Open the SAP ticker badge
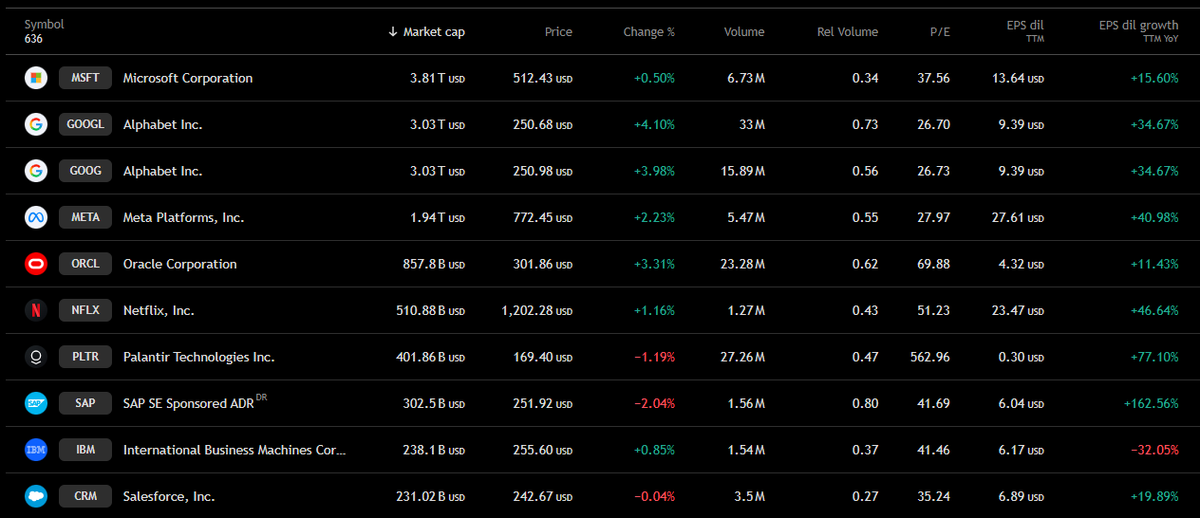This screenshot has width=1200, height=518. [x=85, y=403]
